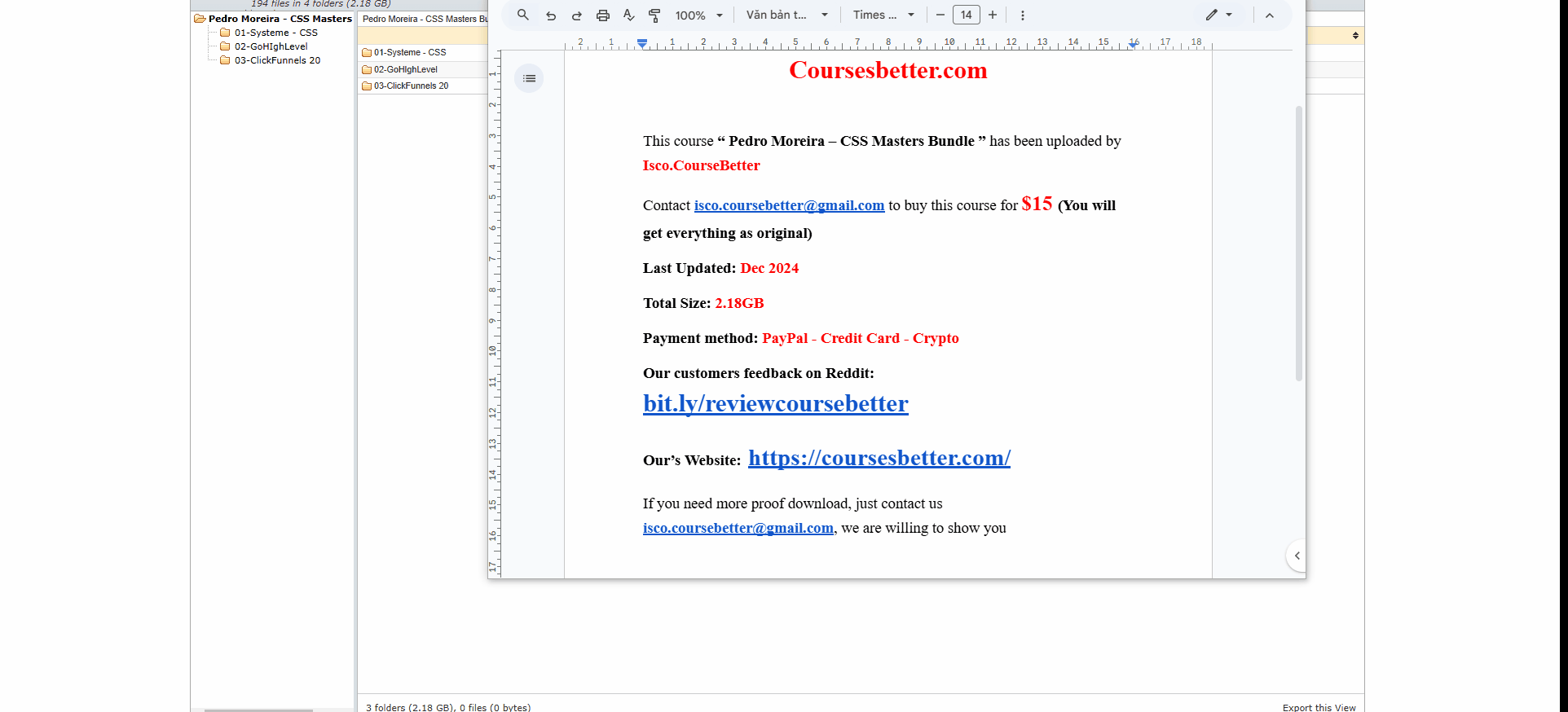1568x712 pixels.
Task: Open the editing mode pencil dropdown
Action: pos(1219,15)
